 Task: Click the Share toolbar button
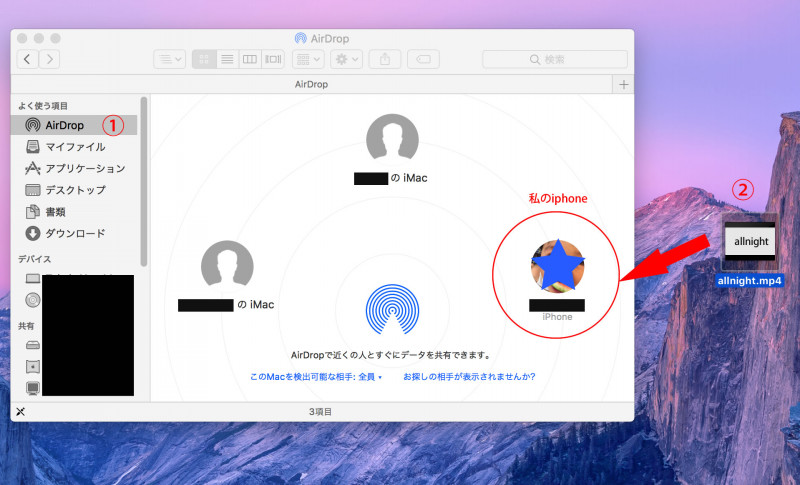coord(385,59)
